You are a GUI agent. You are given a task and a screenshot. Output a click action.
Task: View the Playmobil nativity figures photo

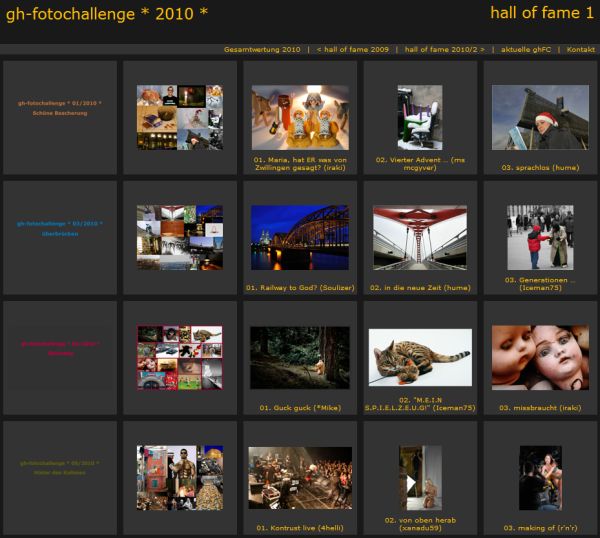click(300, 117)
